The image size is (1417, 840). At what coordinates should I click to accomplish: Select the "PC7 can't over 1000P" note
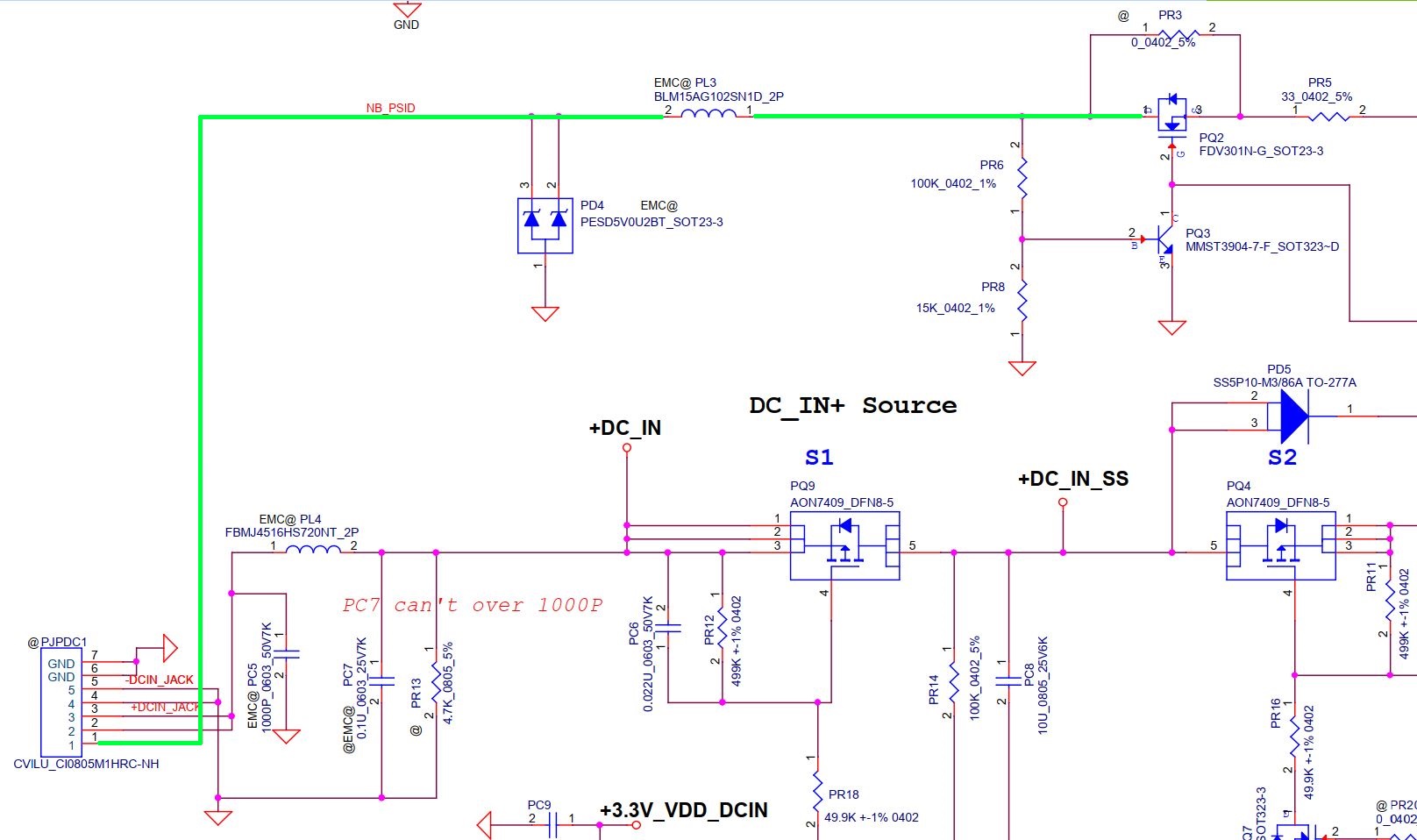click(473, 605)
